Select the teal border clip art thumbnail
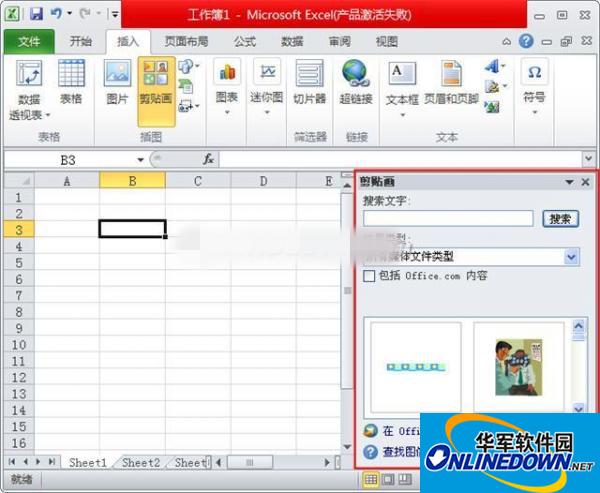600x493 pixels. [x=416, y=367]
